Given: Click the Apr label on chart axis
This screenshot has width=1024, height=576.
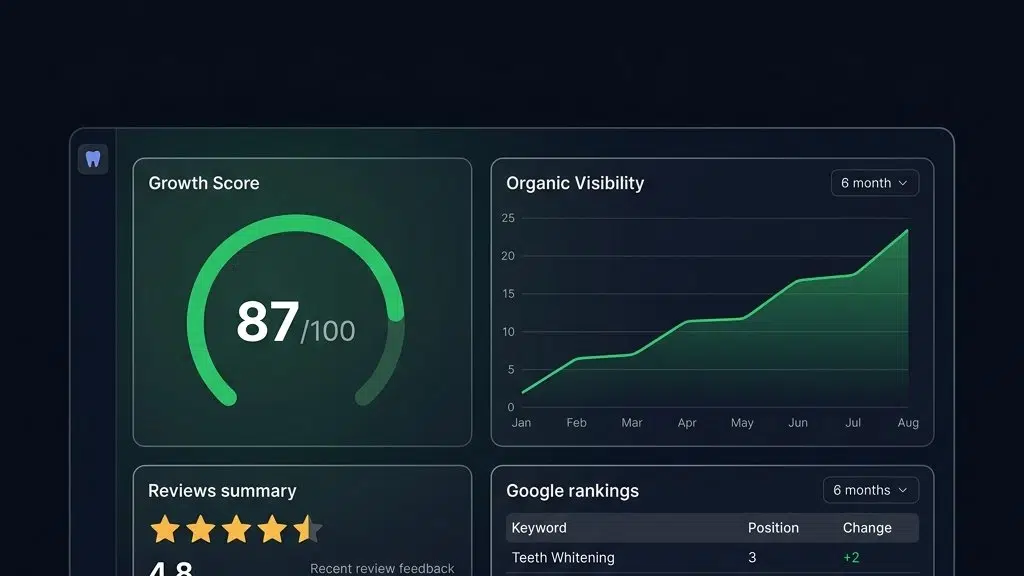Looking at the screenshot, I should point(687,423).
